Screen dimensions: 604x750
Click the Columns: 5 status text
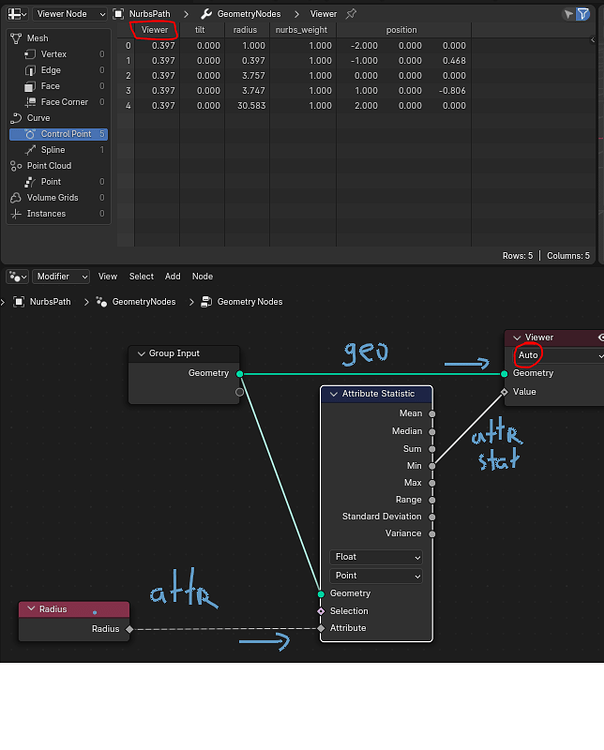[568, 256]
